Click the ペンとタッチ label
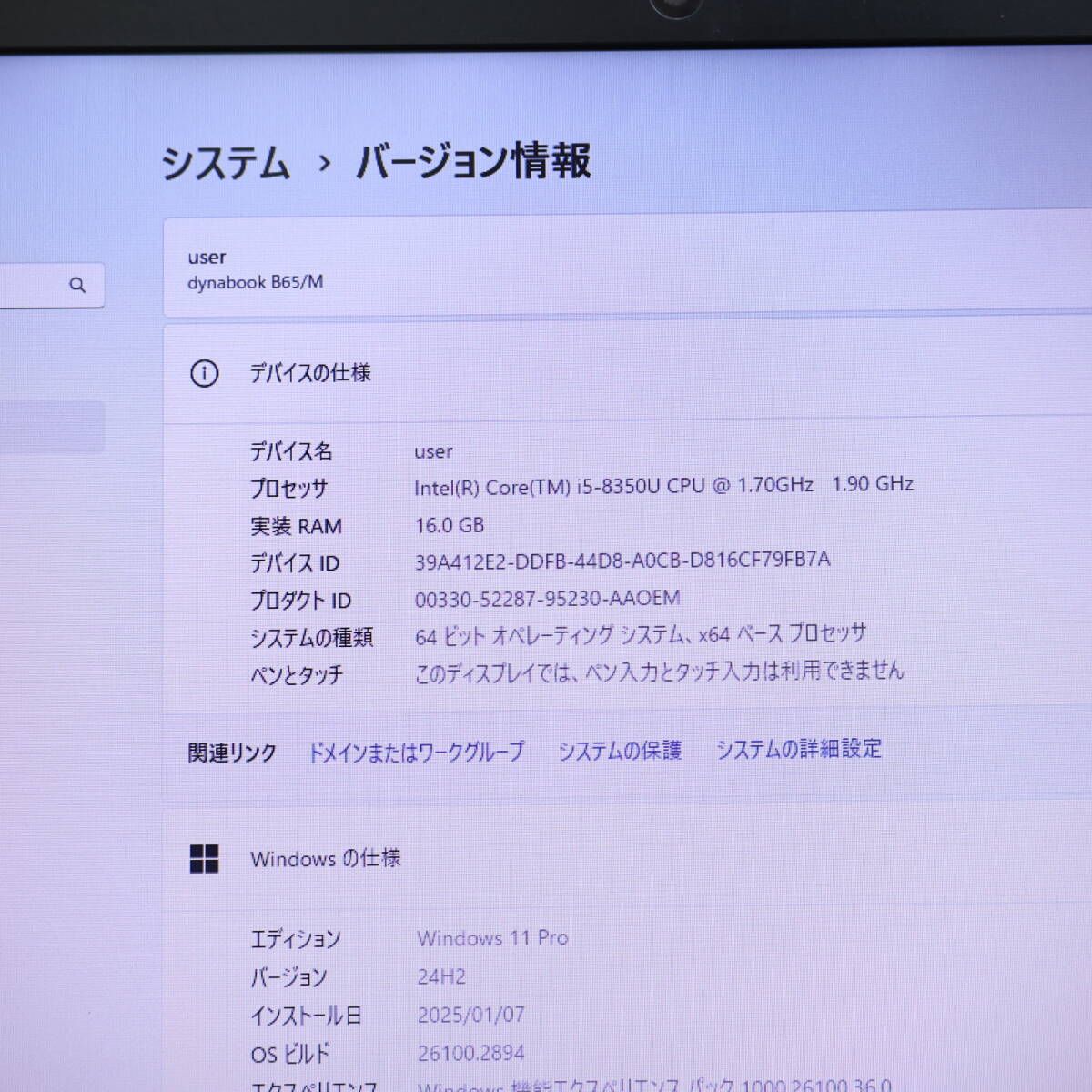1092x1092 pixels. 297,675
